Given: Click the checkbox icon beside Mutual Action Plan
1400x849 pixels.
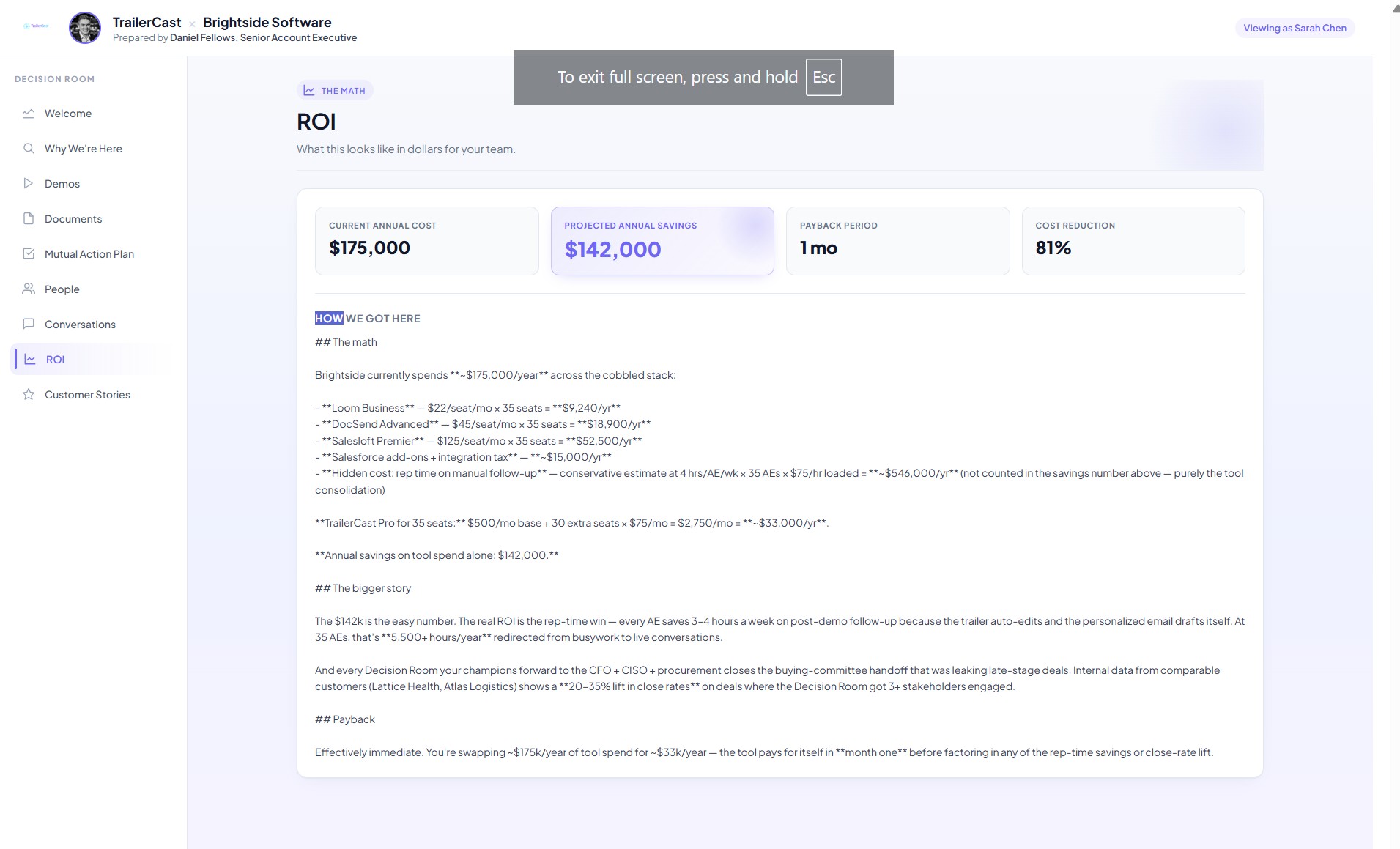Looking at the screenshot, I should tap(29, 254).
